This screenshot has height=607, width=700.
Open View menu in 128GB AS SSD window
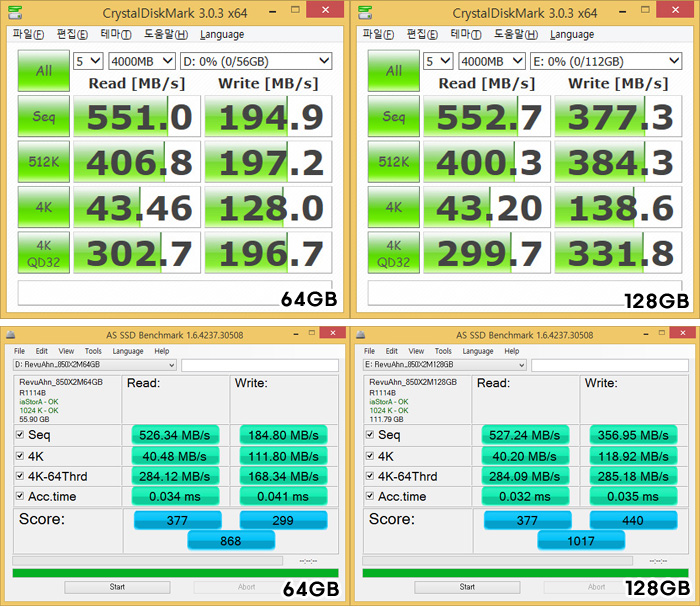(x=416, y=351)
